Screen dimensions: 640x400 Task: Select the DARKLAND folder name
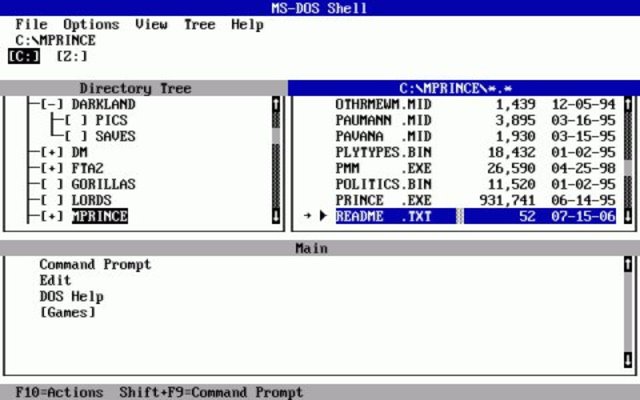(104, 104)
